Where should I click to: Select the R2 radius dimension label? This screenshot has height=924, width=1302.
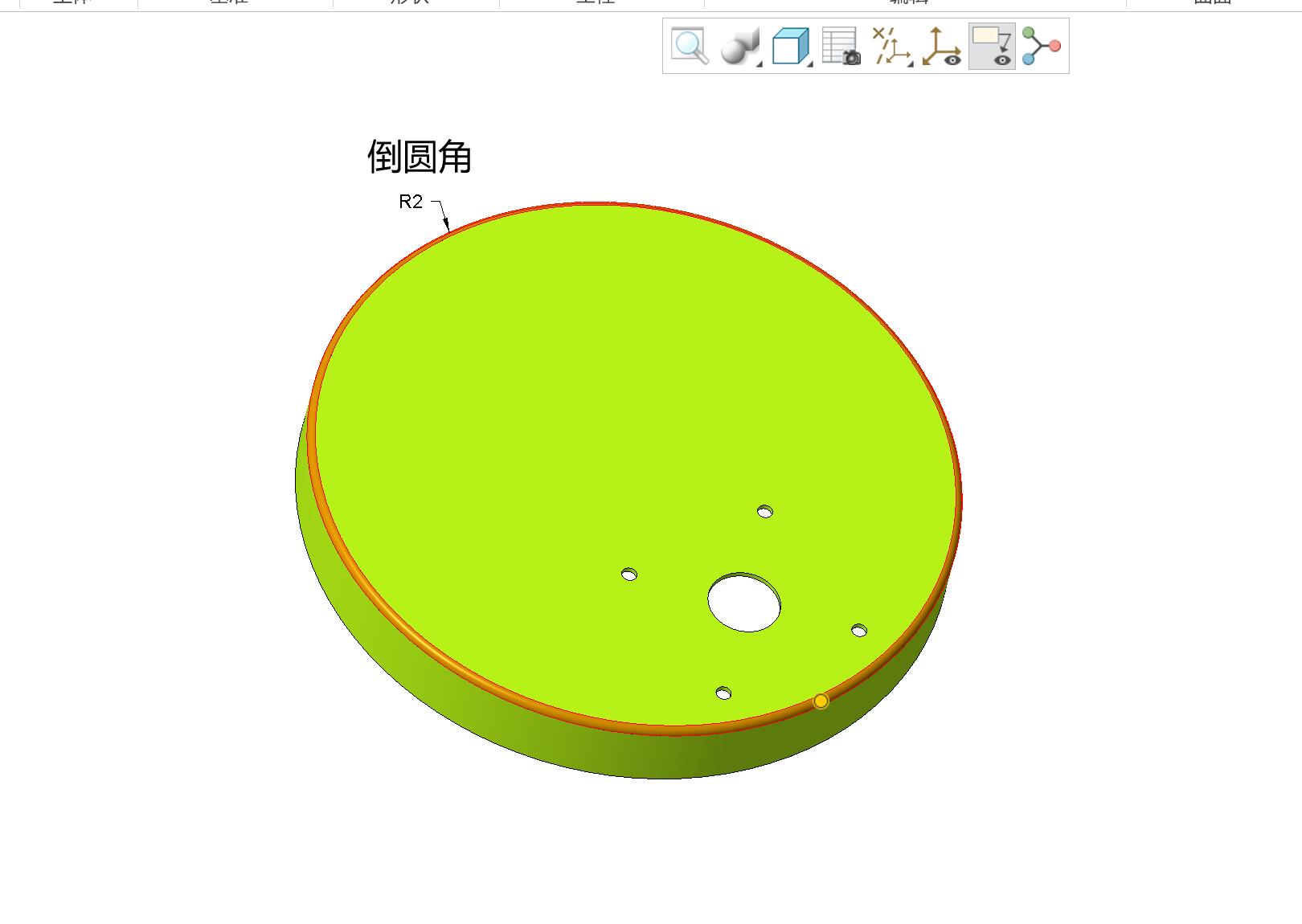tap(411, 202)
